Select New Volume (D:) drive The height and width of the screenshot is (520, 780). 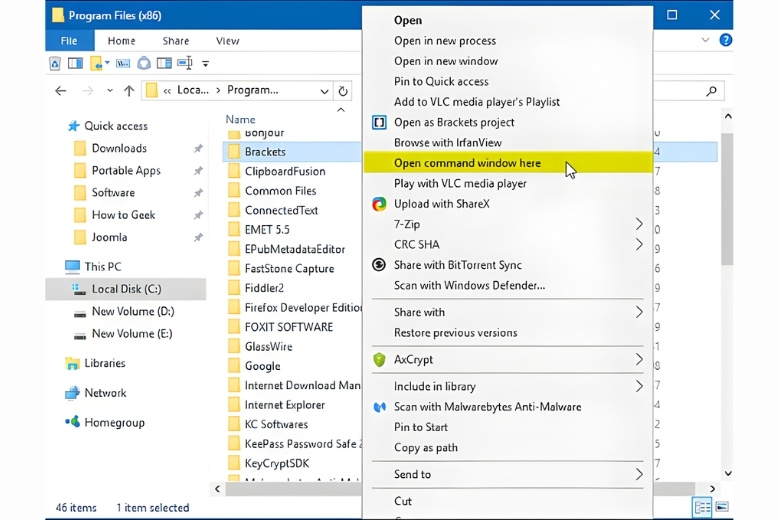(124, 312)
